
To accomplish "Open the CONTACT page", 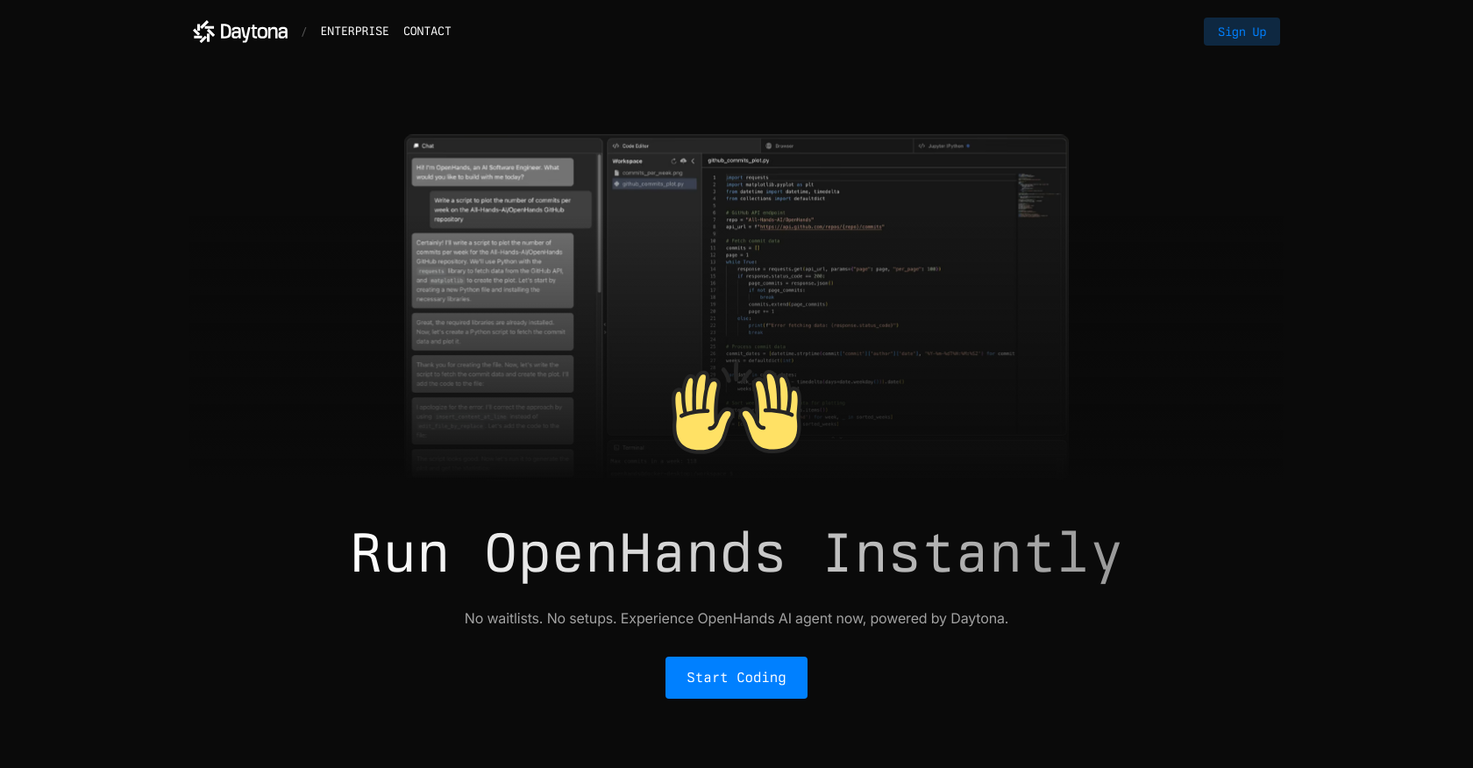I will tap(427, 31).
